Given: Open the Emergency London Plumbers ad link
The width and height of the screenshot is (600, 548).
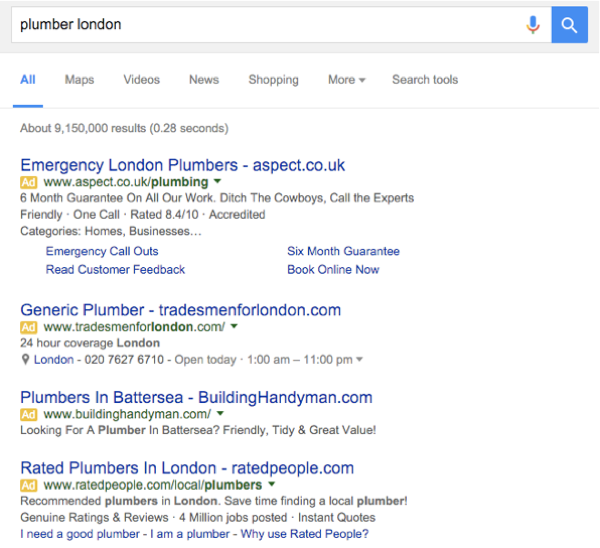Looking at the screenshot, I should [183, 165].
